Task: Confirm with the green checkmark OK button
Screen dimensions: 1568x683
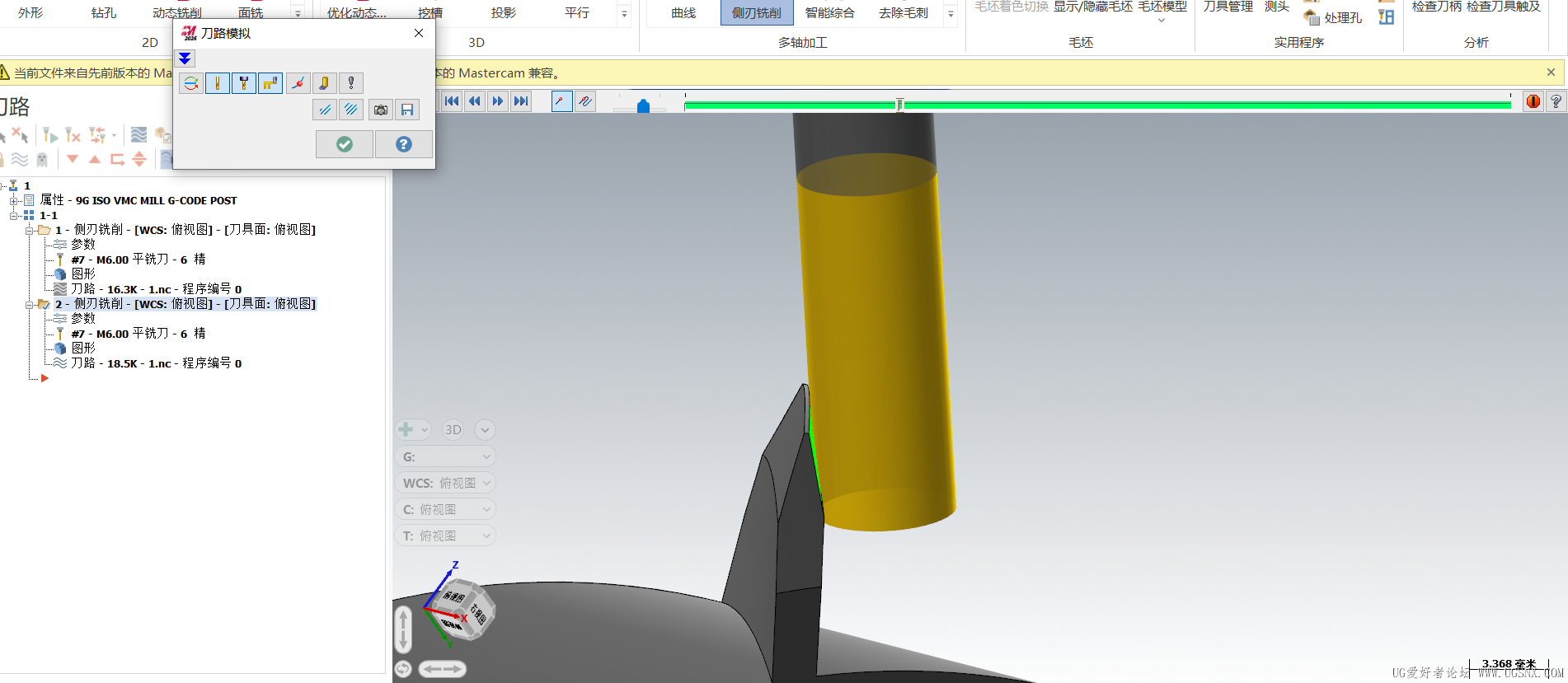Action: pos(345,144)
